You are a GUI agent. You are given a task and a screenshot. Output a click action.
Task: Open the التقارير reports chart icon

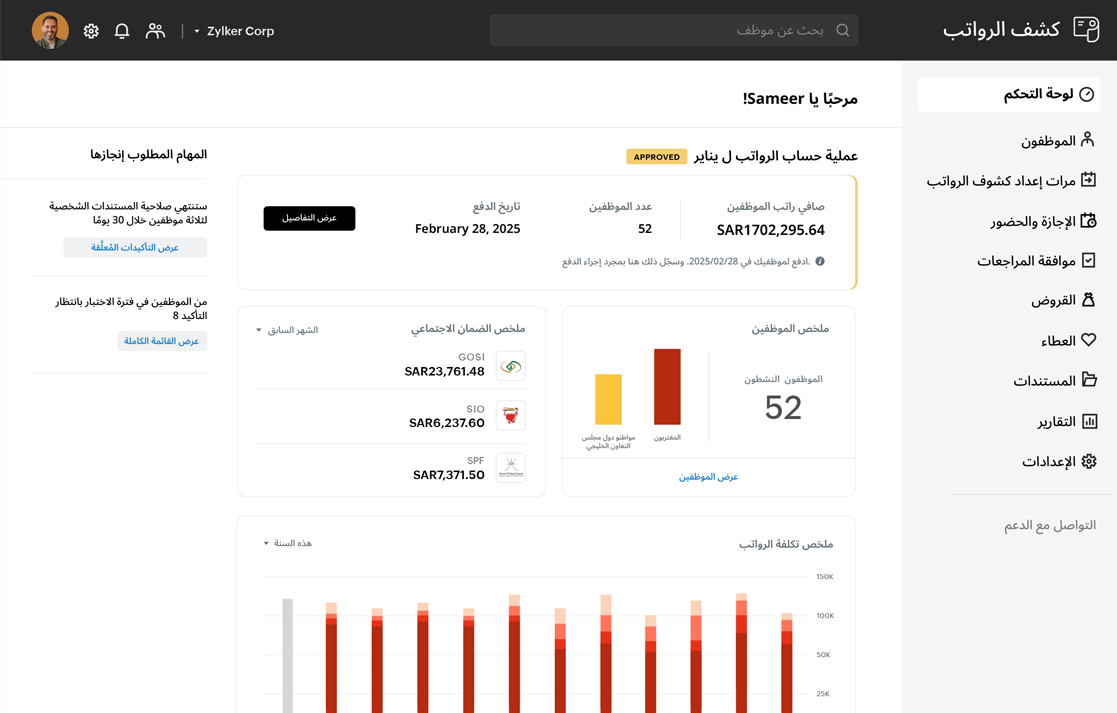(x=1090, y=419)
